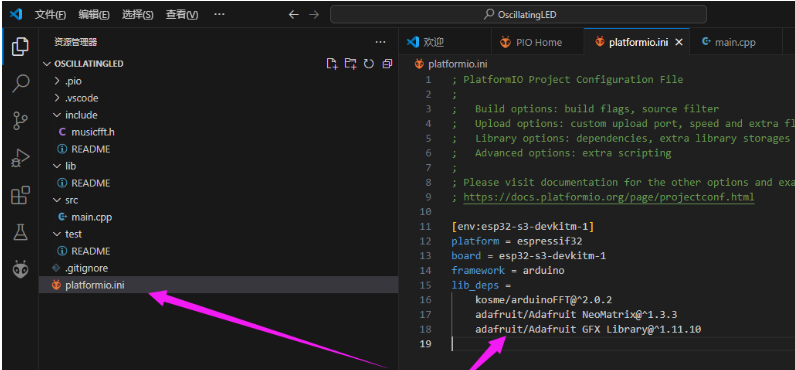Click the 资源管理器 panel title

(76, 43)
